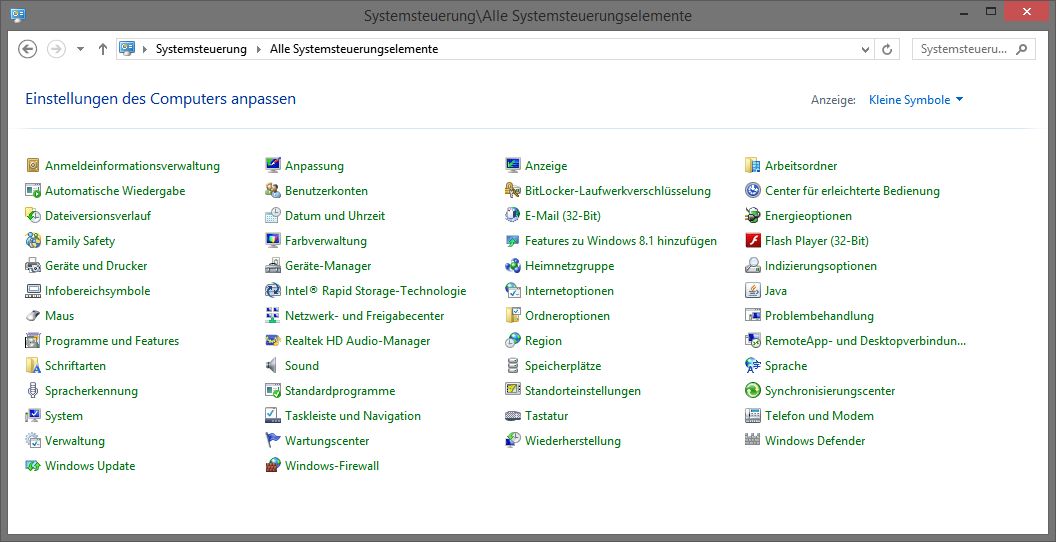Click the Benutzerkonten users icon

click(273, 191)
